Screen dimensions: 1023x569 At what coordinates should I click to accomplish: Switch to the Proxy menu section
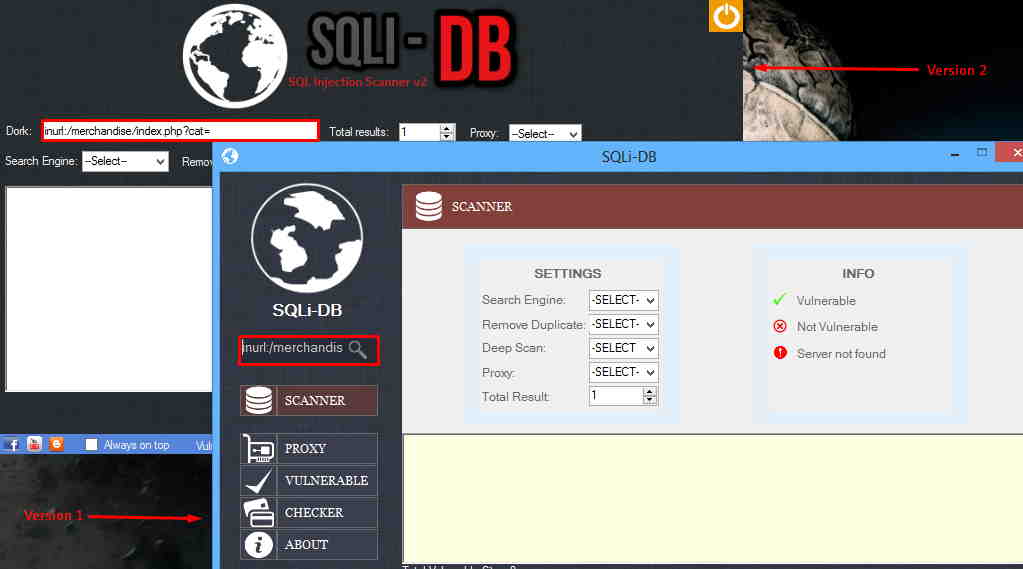[309, 448]
